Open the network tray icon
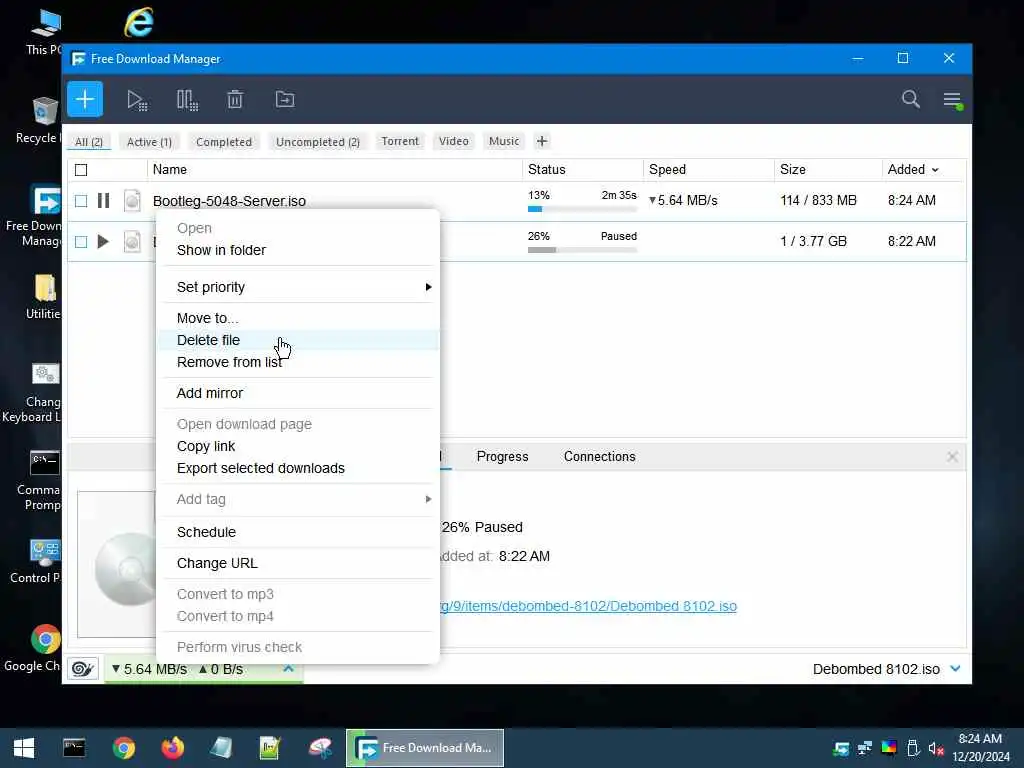This screenshot has width=1024, height=768. pyautogui.click(x=865, y=748)
